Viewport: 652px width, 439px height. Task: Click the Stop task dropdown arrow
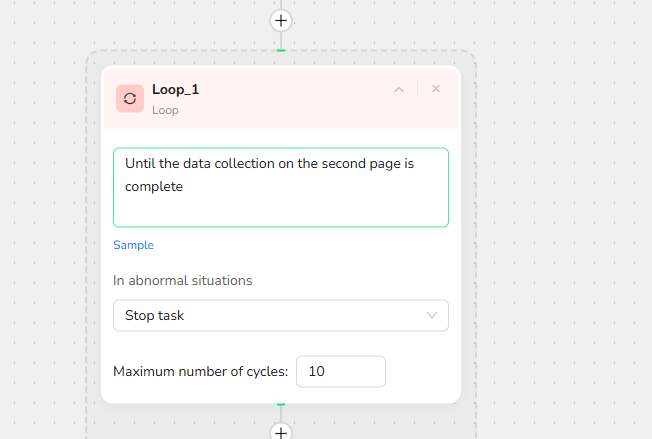432,315
